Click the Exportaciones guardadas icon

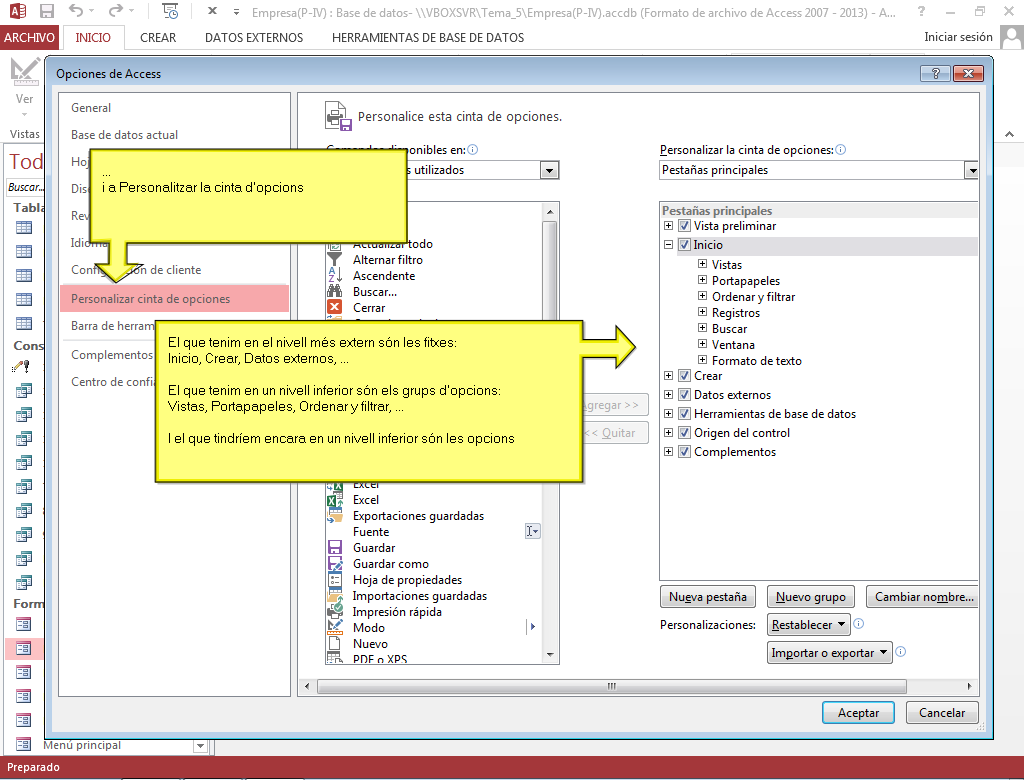click(x=334, y=515)
